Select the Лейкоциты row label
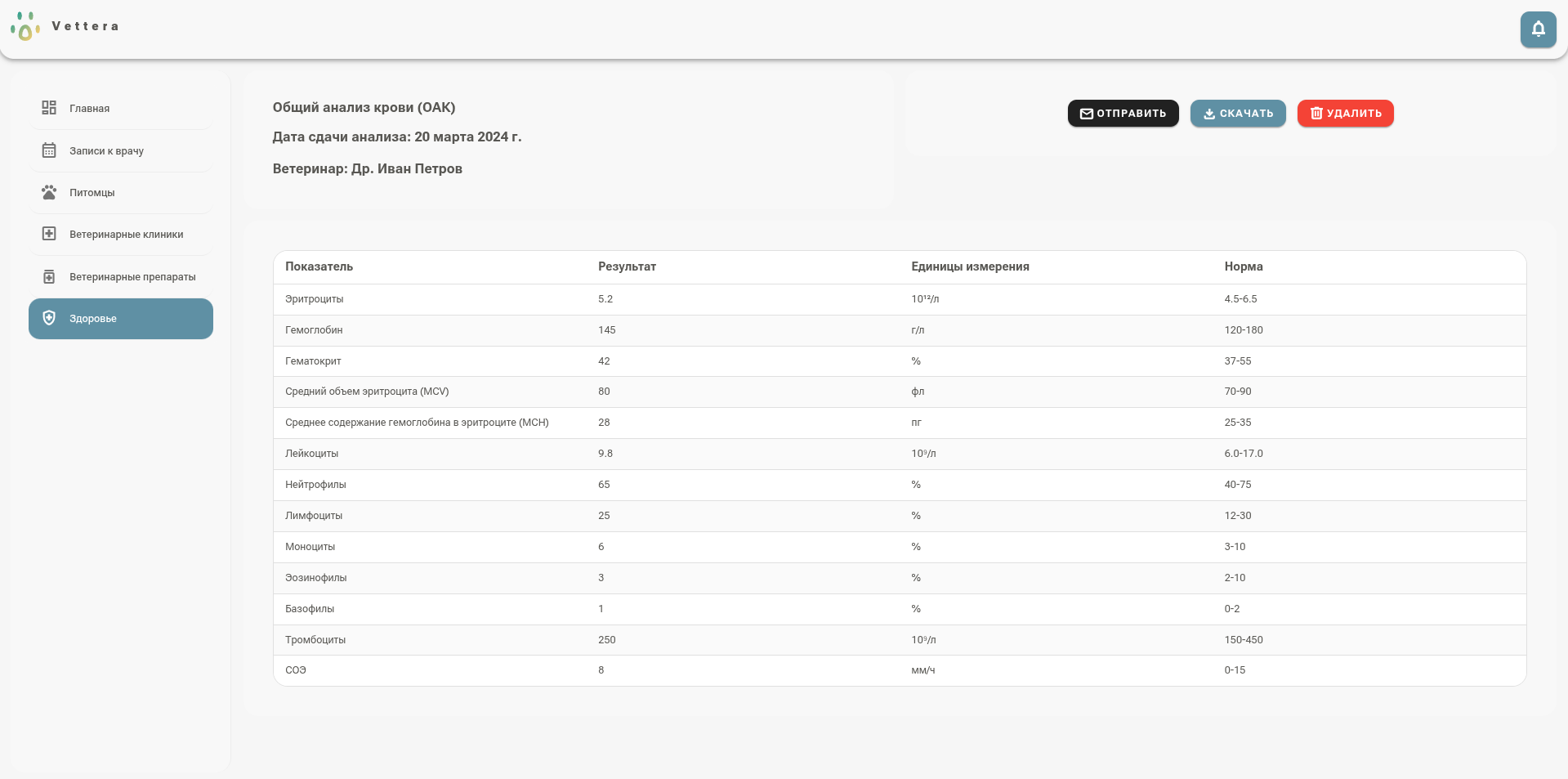This screenshot has width=1568, height=779. tap(311, 454)
